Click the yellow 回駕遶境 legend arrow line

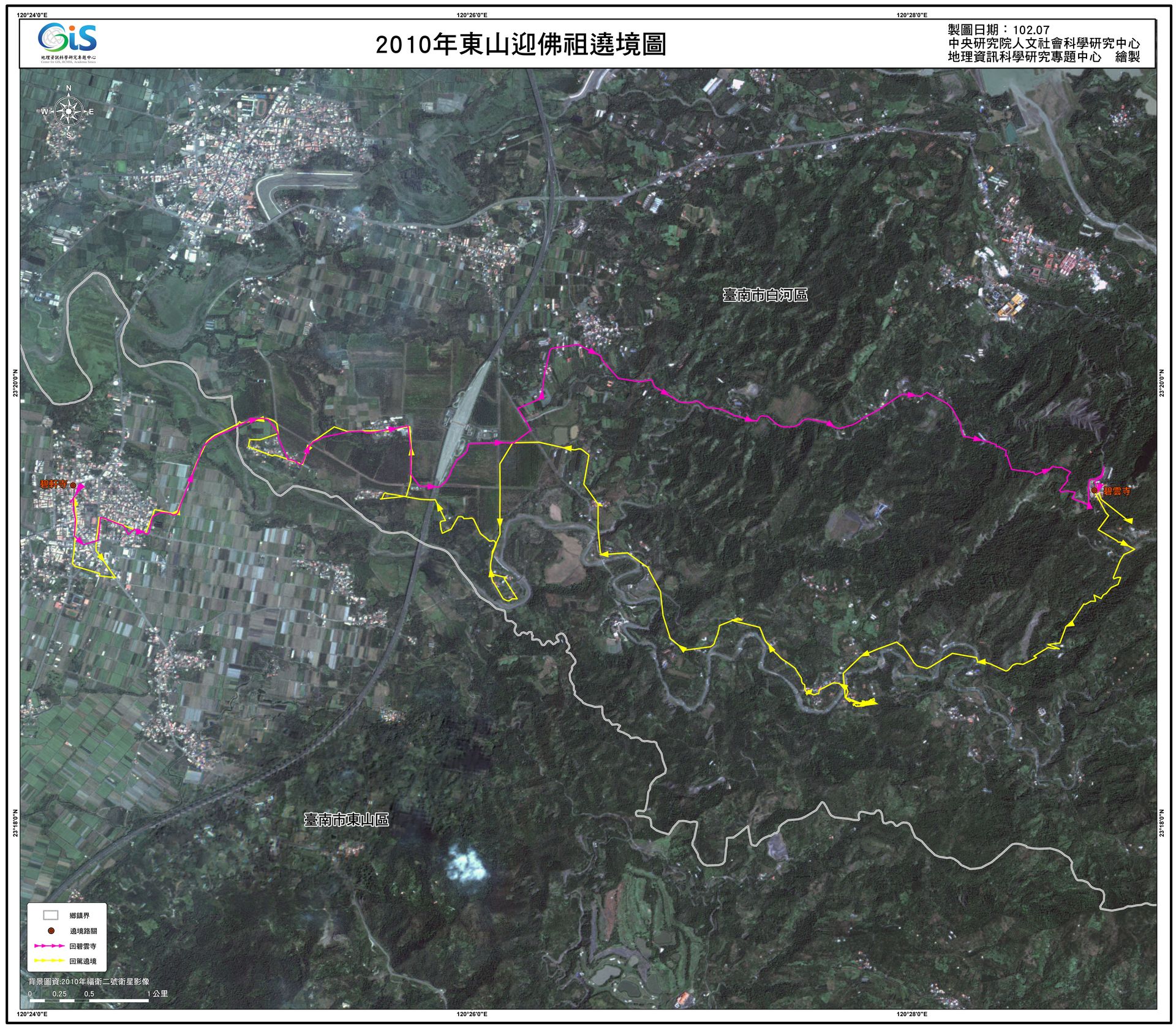click(x=51, y=961)
